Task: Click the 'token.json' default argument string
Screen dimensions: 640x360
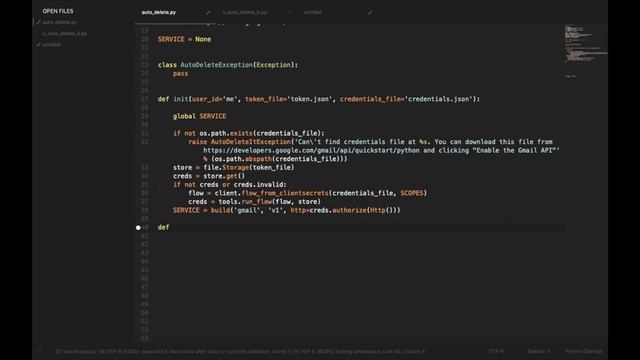Action: pos(310,99)
